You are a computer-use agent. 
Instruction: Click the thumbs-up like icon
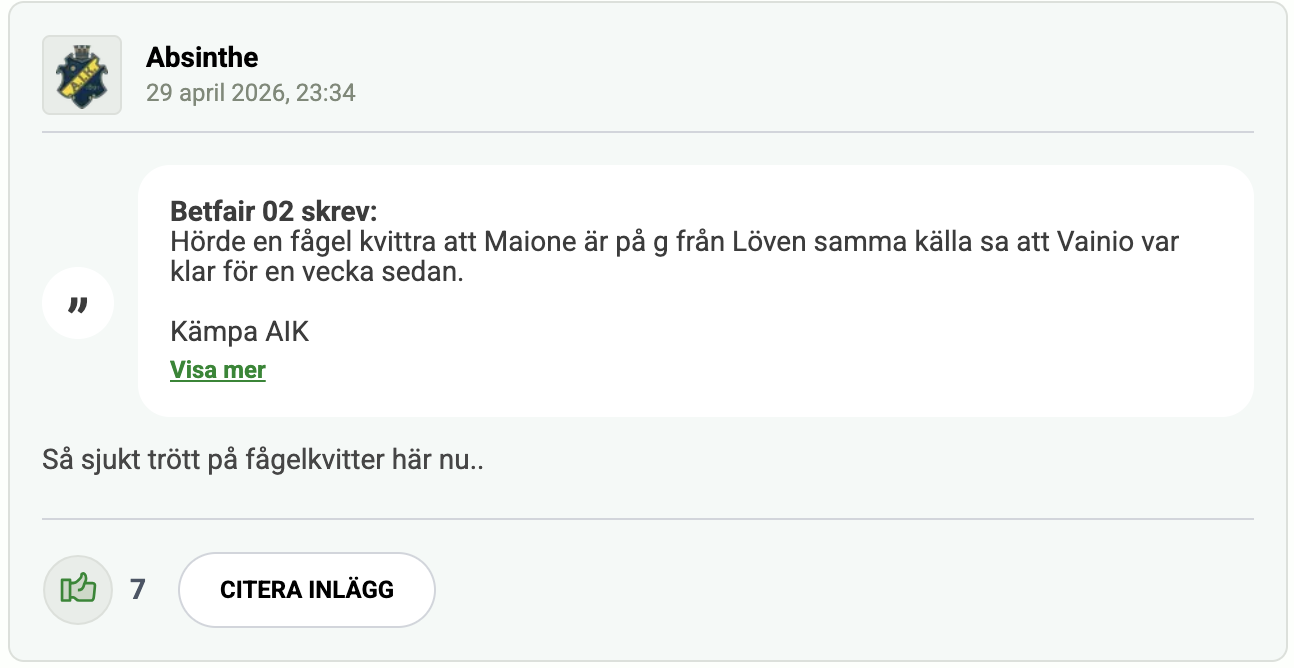78,590
